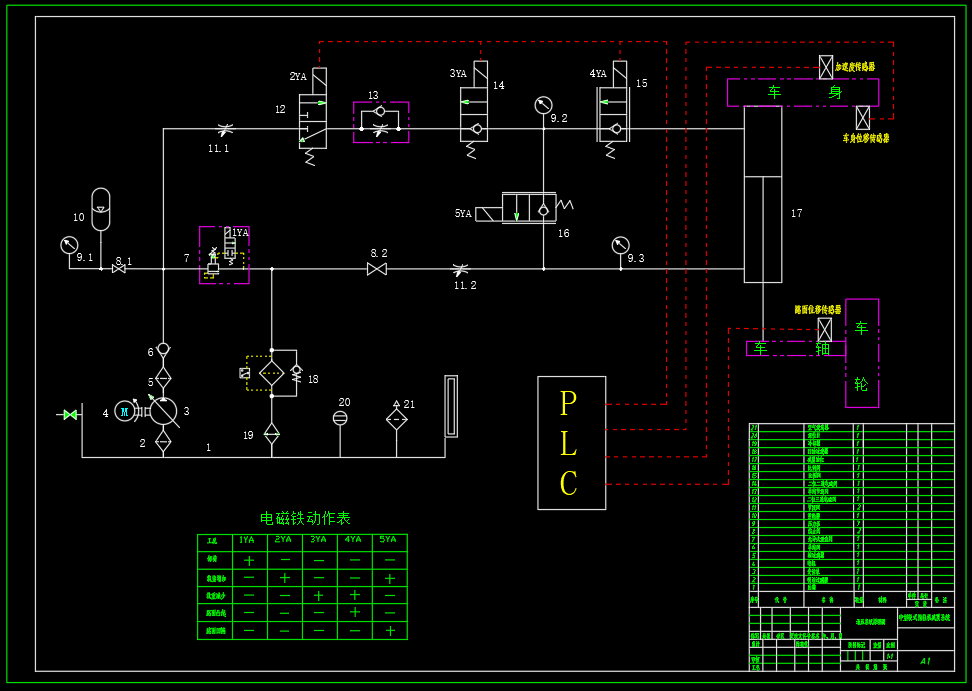
Task: Click the plus sign in the 1YA column
Action: tap(249, 560)
